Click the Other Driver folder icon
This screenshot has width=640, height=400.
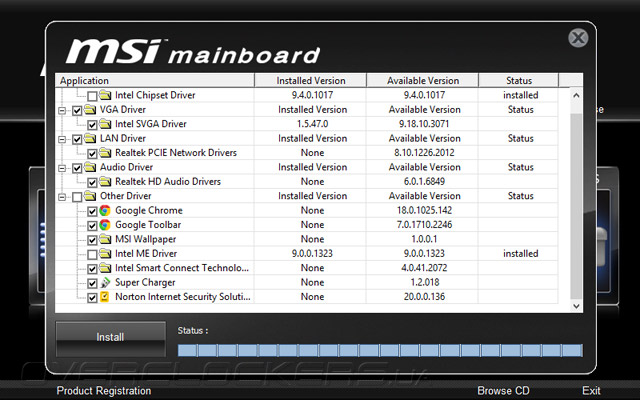90,196
